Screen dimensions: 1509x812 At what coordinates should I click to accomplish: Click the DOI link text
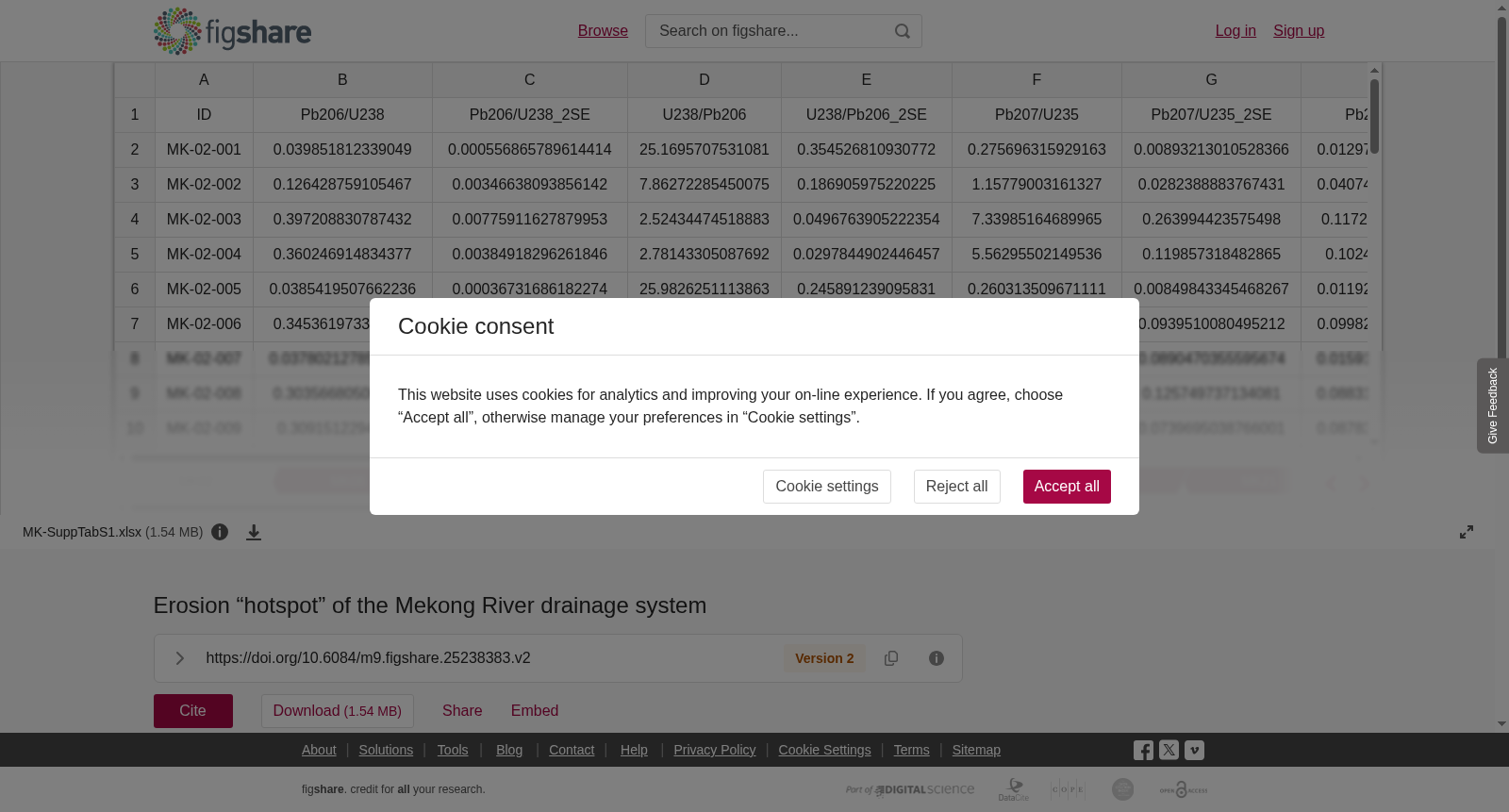(x=368, y=658)
